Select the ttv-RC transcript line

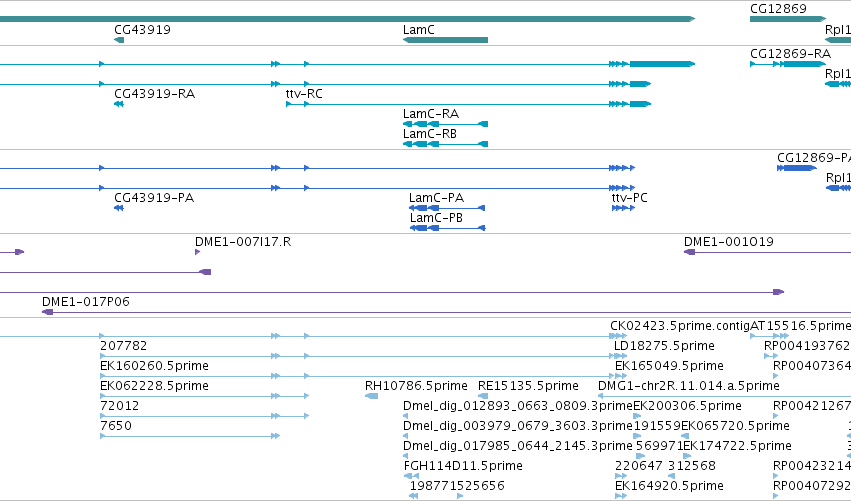[x=468, y=104]
